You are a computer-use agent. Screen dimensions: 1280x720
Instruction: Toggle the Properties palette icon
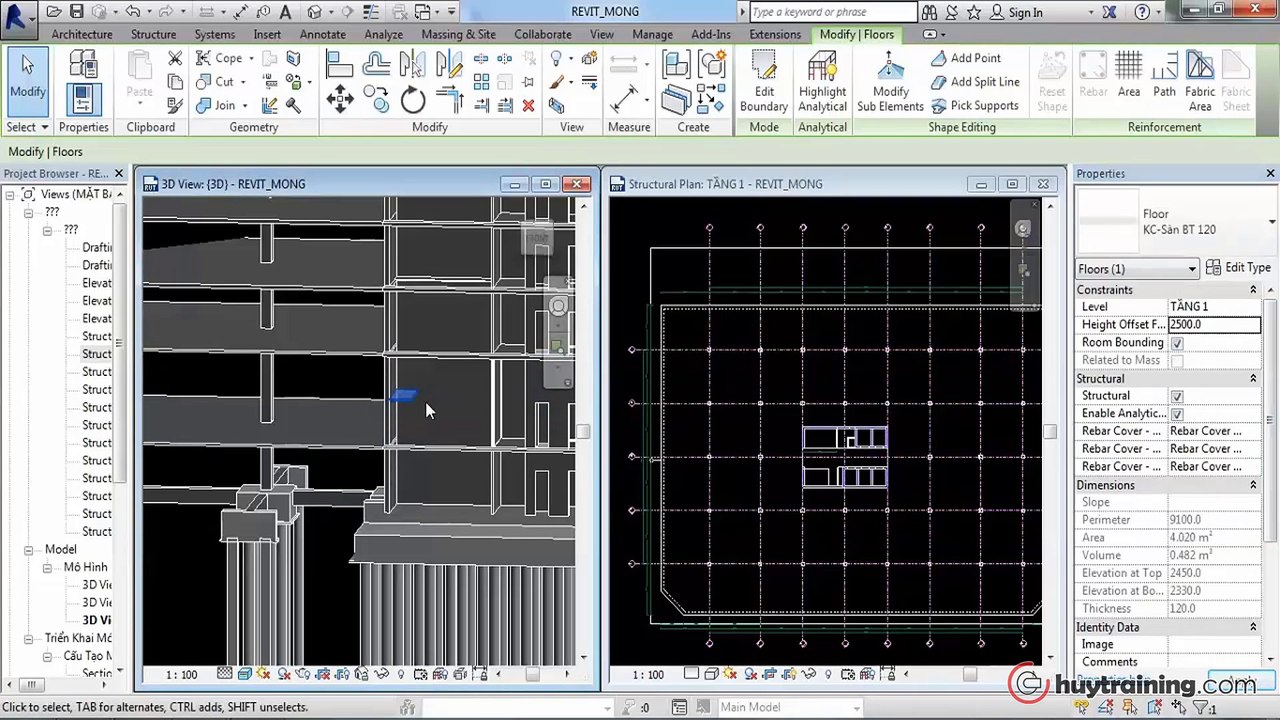(82, 99)
